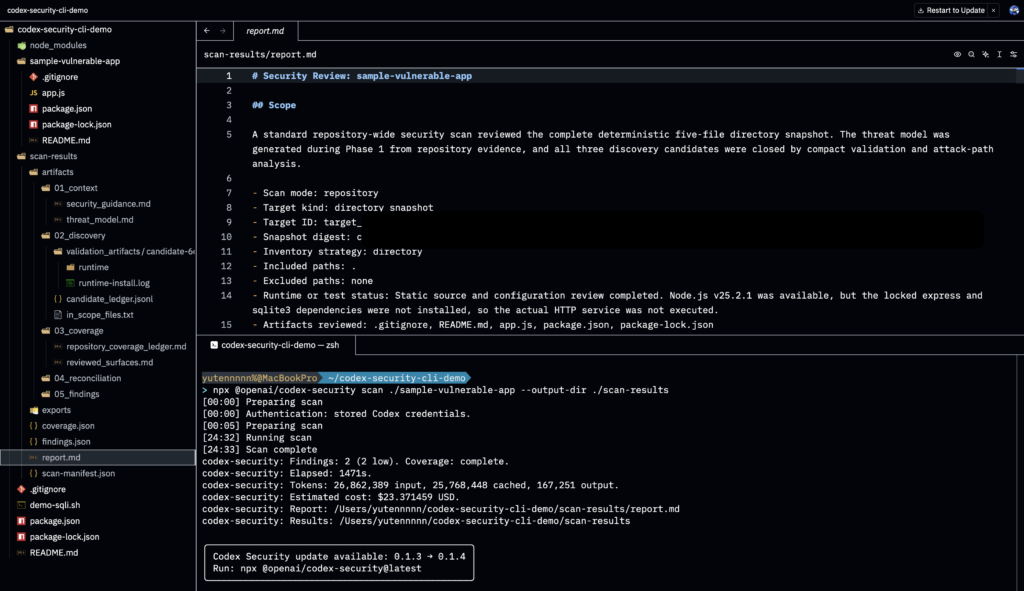Open candidate_ledger.jsonl file
This screenshot has height=591, width=1024.
point(110,299)
